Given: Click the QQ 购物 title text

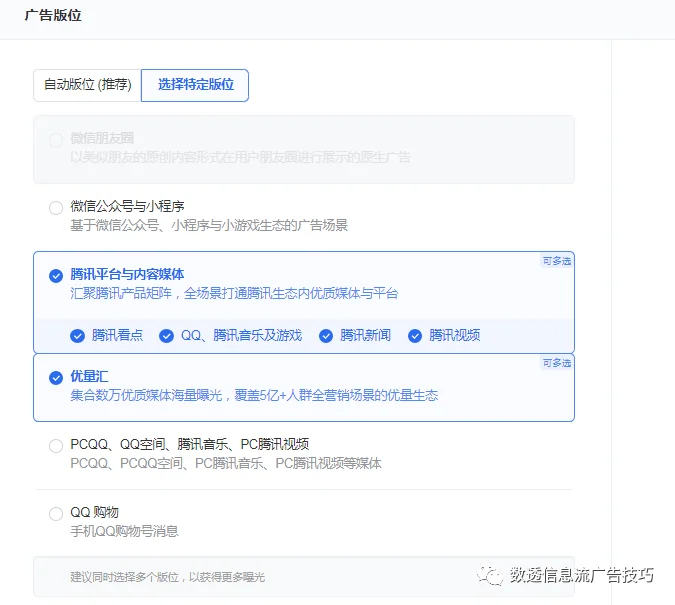Looking at the screenshot, I should point(94,512).
